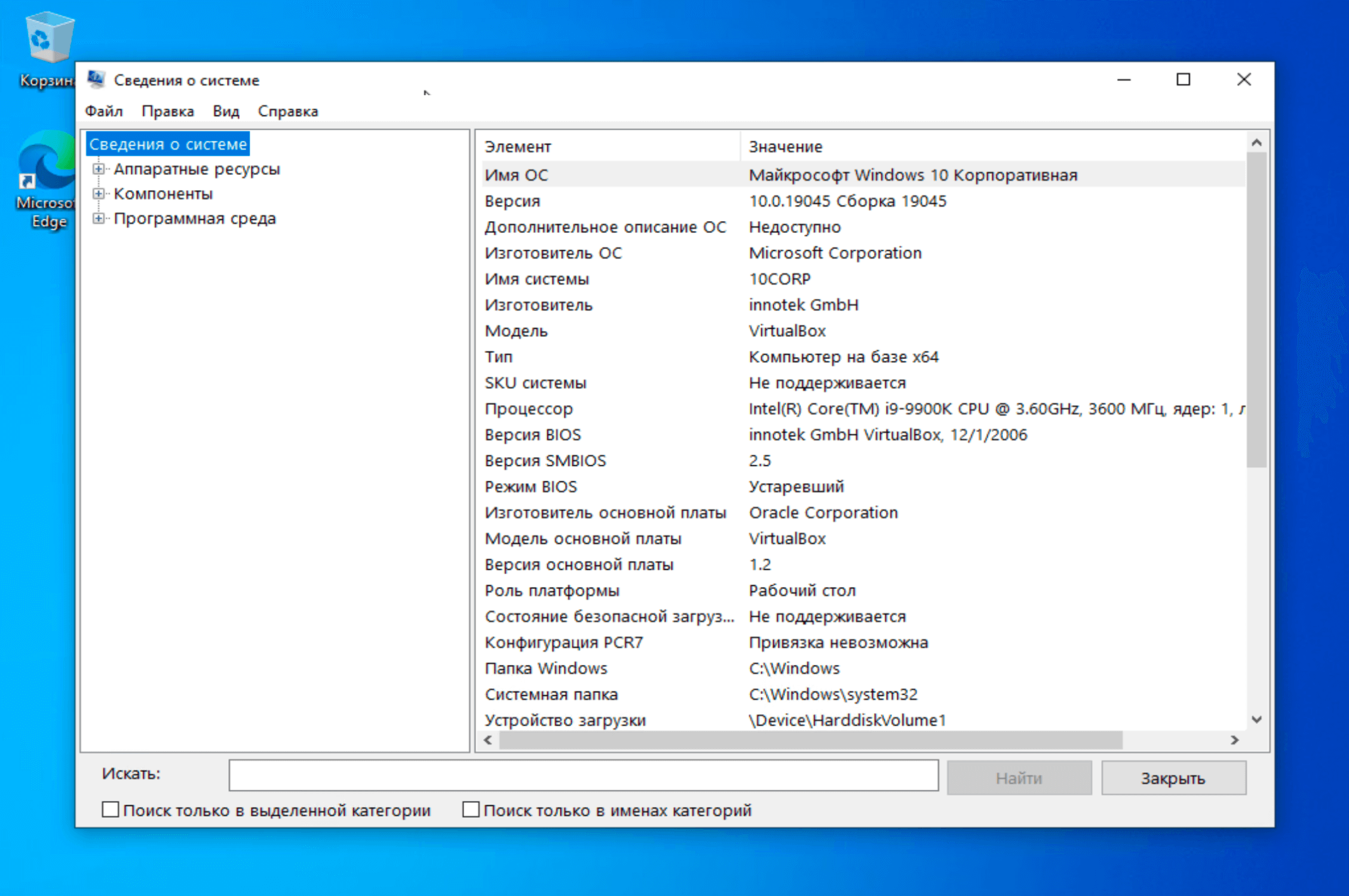The height and width of the screenshot is (896, 1349).
Task: Click the vertical scrollbar down arrow
Action: (x=1256, y=720)
